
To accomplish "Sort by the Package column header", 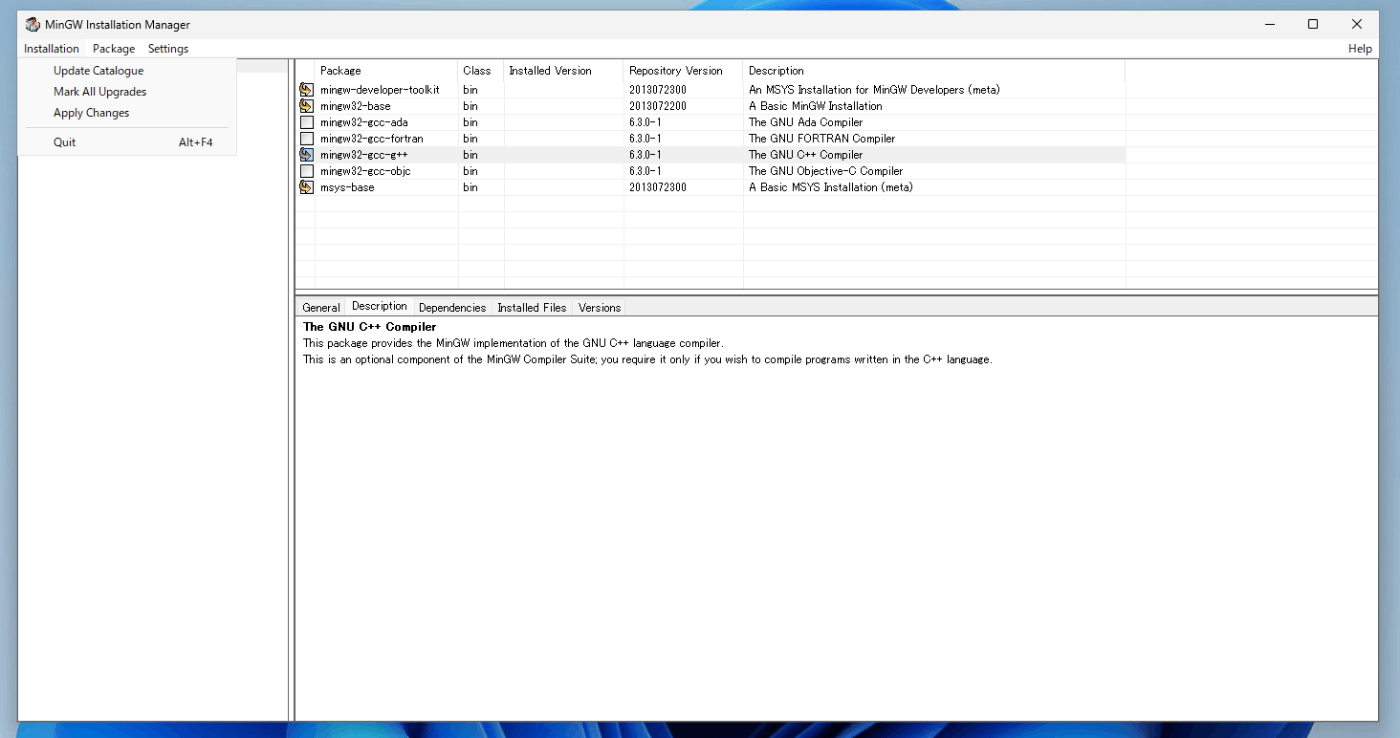I will [x=386, y=71].
